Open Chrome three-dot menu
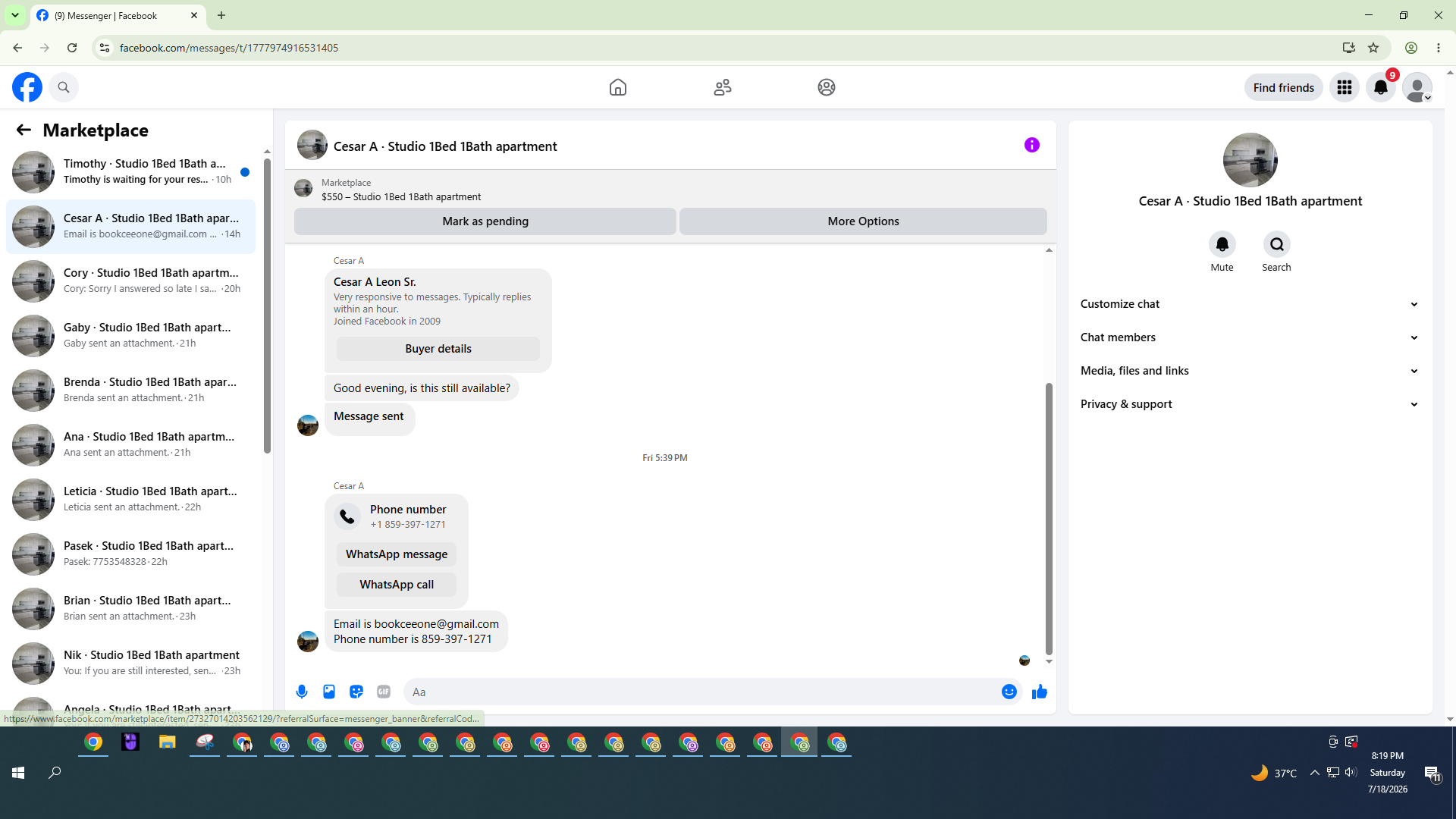 (x=1439, y=48)
